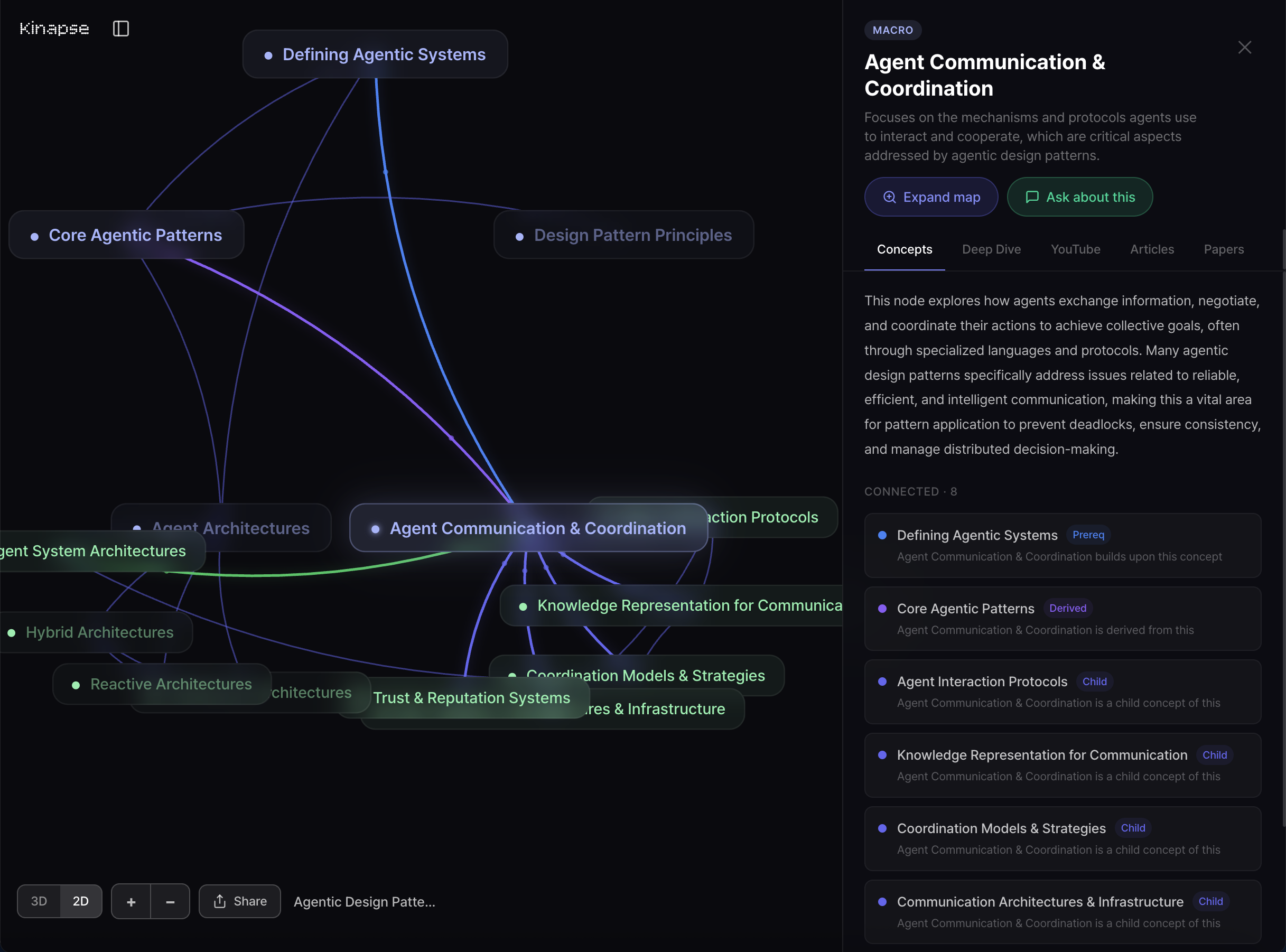Open the Core Agentic Patterns connected concept
Image resolution: width=1286 pixels, height=952 pixels.
click(1062, 618)
